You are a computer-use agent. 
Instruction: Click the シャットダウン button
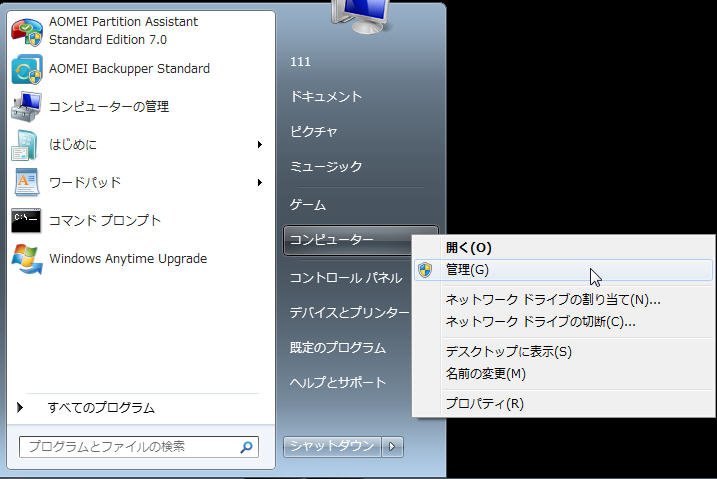click(x=332, y=447)
